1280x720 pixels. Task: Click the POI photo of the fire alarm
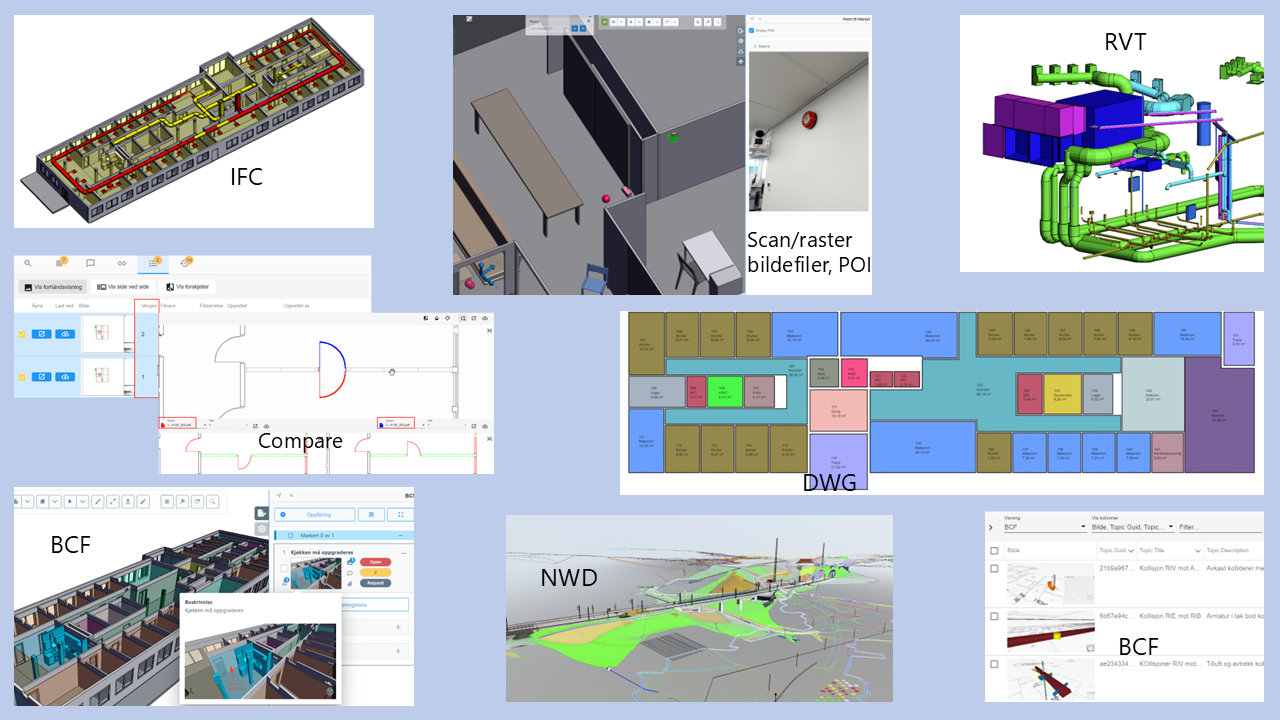pyautogui.click(x=808, y=131)
